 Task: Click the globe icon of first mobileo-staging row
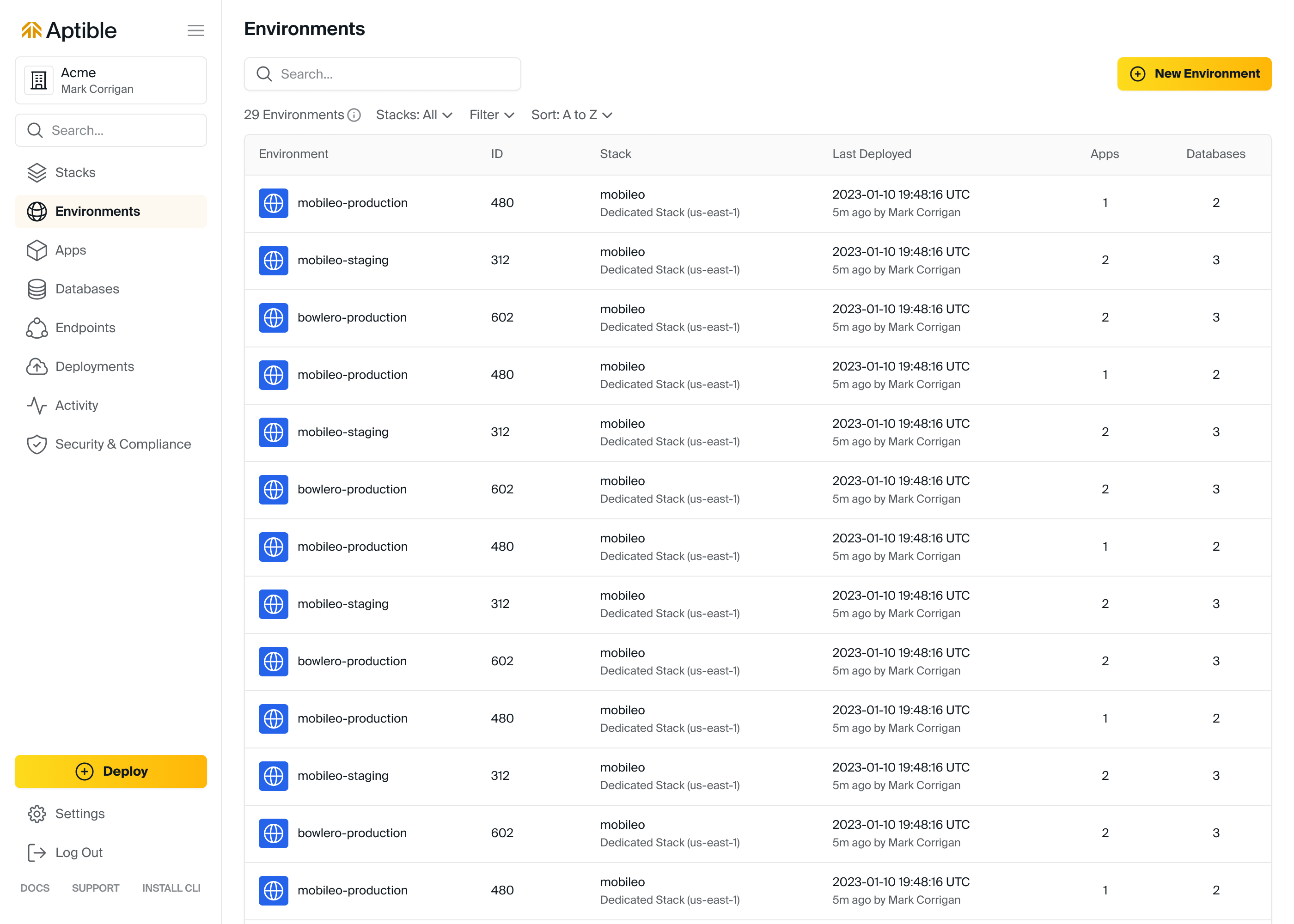pyautogui.click(x=274, y=261)
